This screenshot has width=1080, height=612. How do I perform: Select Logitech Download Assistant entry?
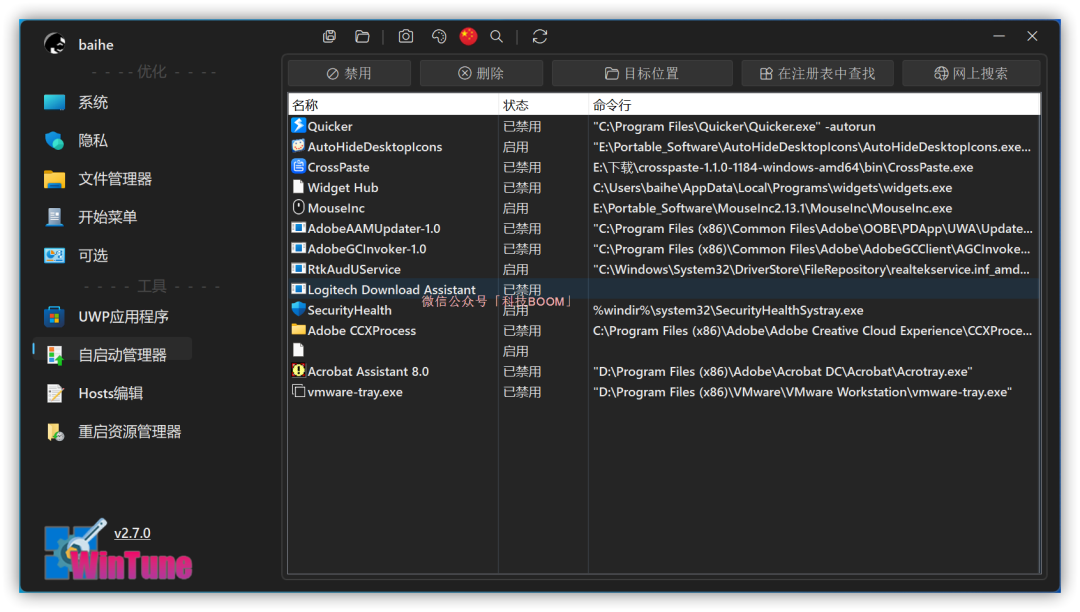pos(664,290)
